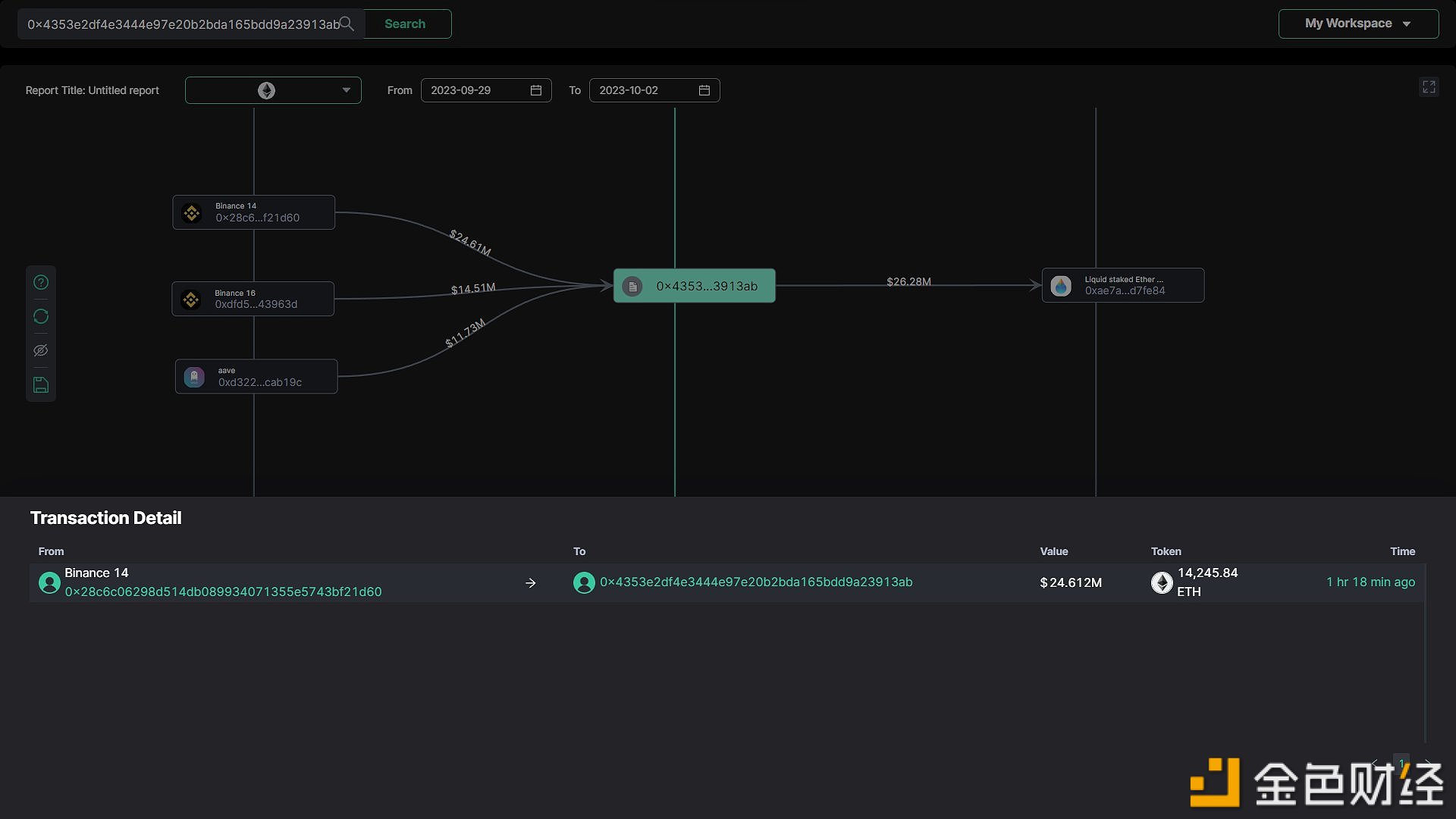Image resolution: width=1456 pixels, height=819 pixels.
Task: Toggle the fullscreen/expand view icon
Action: tap(1429, 87)
